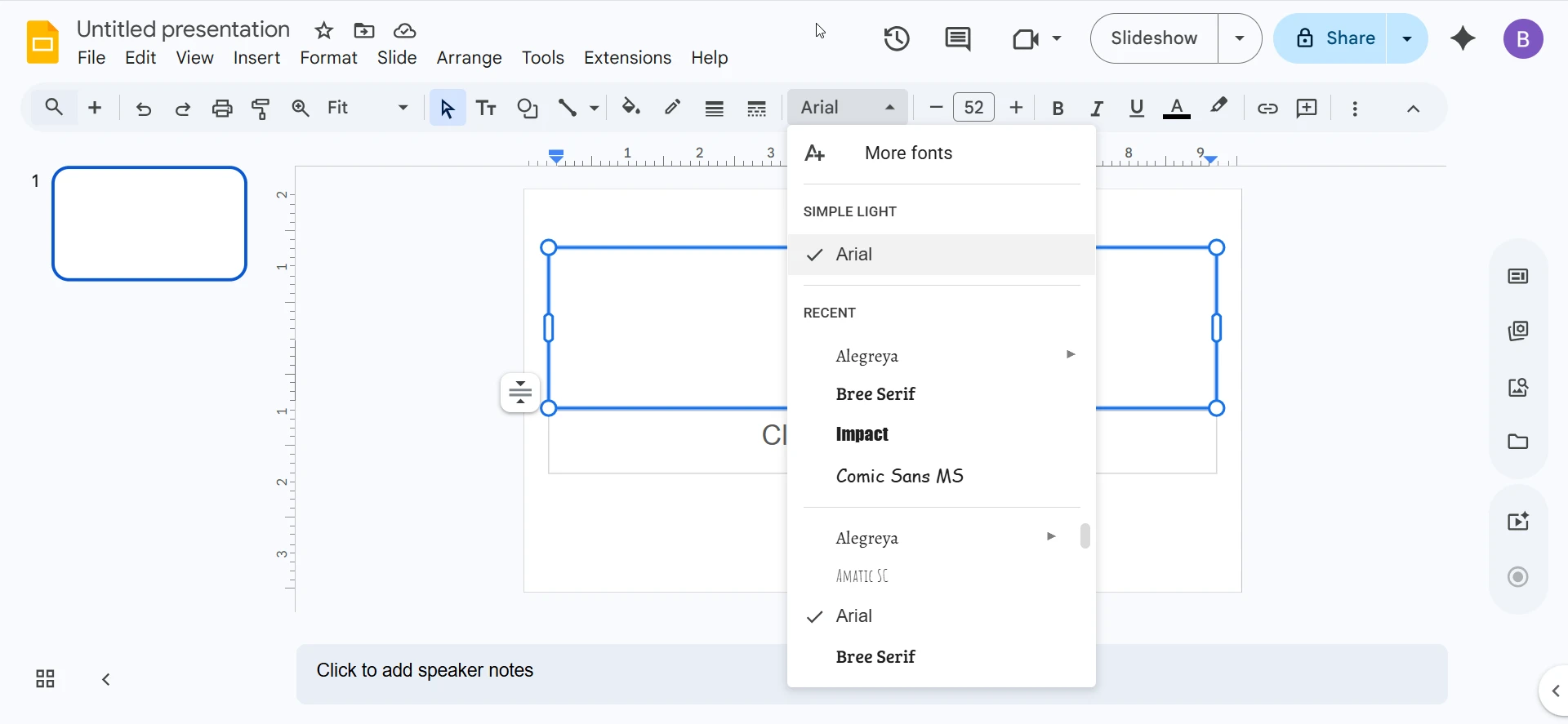The width and height of the screenshot is (1568, 724).
Task: Select the text box tool
Action: [x=486, y=108]
